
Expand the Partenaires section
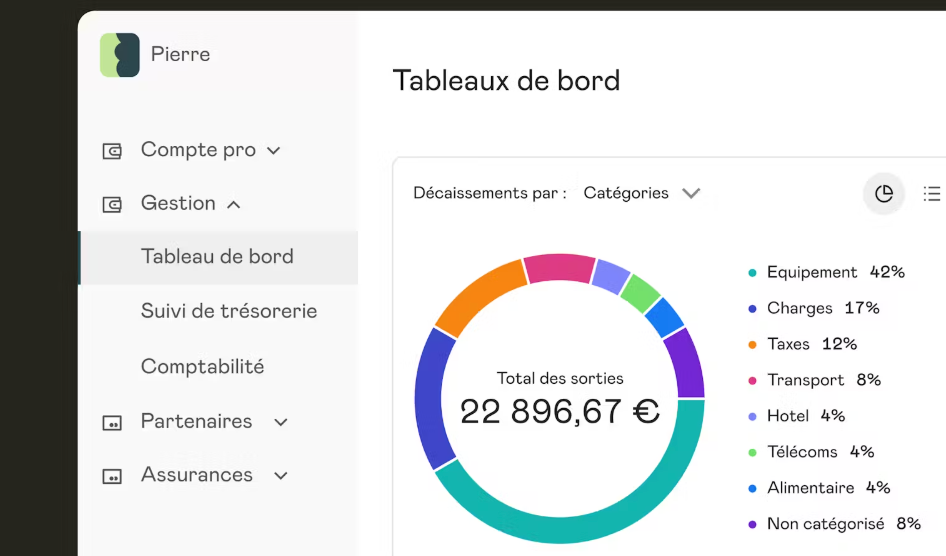(281, 423)
